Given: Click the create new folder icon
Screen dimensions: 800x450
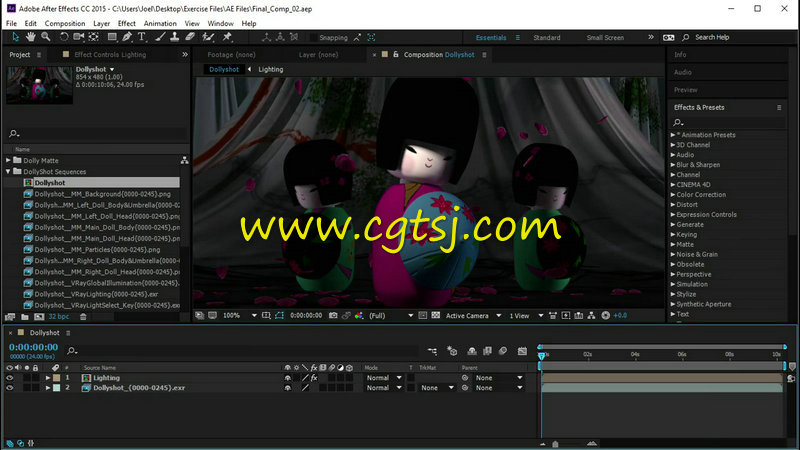Looking at the screenshot, I should 24,317.
